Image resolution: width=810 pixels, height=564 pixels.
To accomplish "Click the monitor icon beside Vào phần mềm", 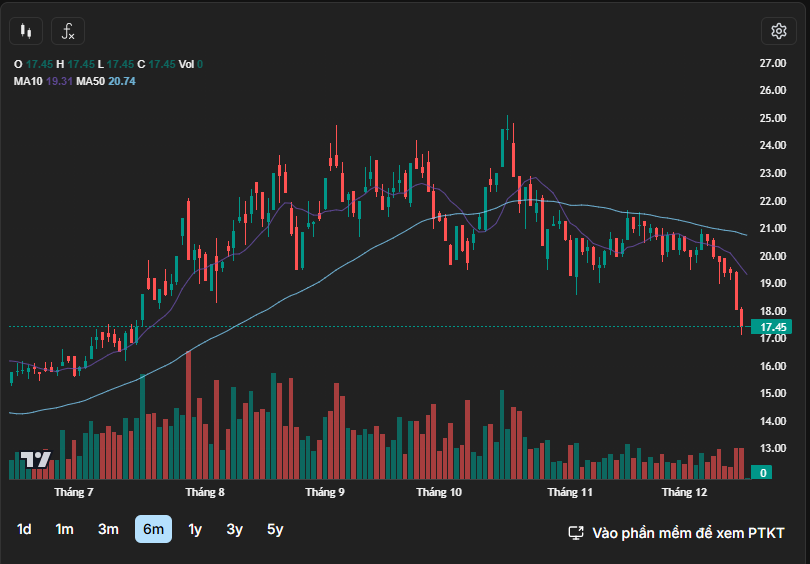I will coord(576,533).
